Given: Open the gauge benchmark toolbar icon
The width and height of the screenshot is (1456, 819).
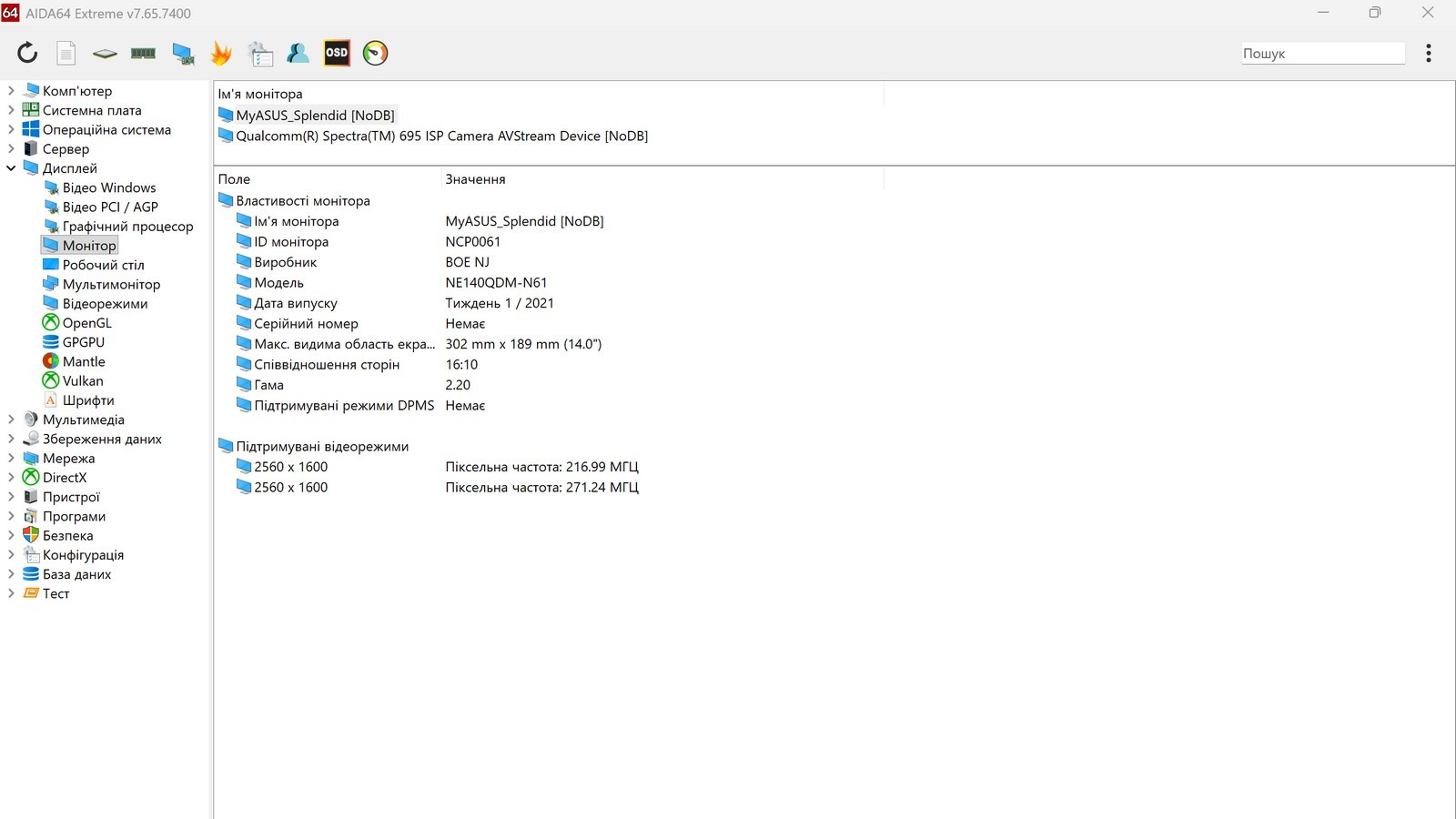Looking at the screenshot, I should point(376,53).
